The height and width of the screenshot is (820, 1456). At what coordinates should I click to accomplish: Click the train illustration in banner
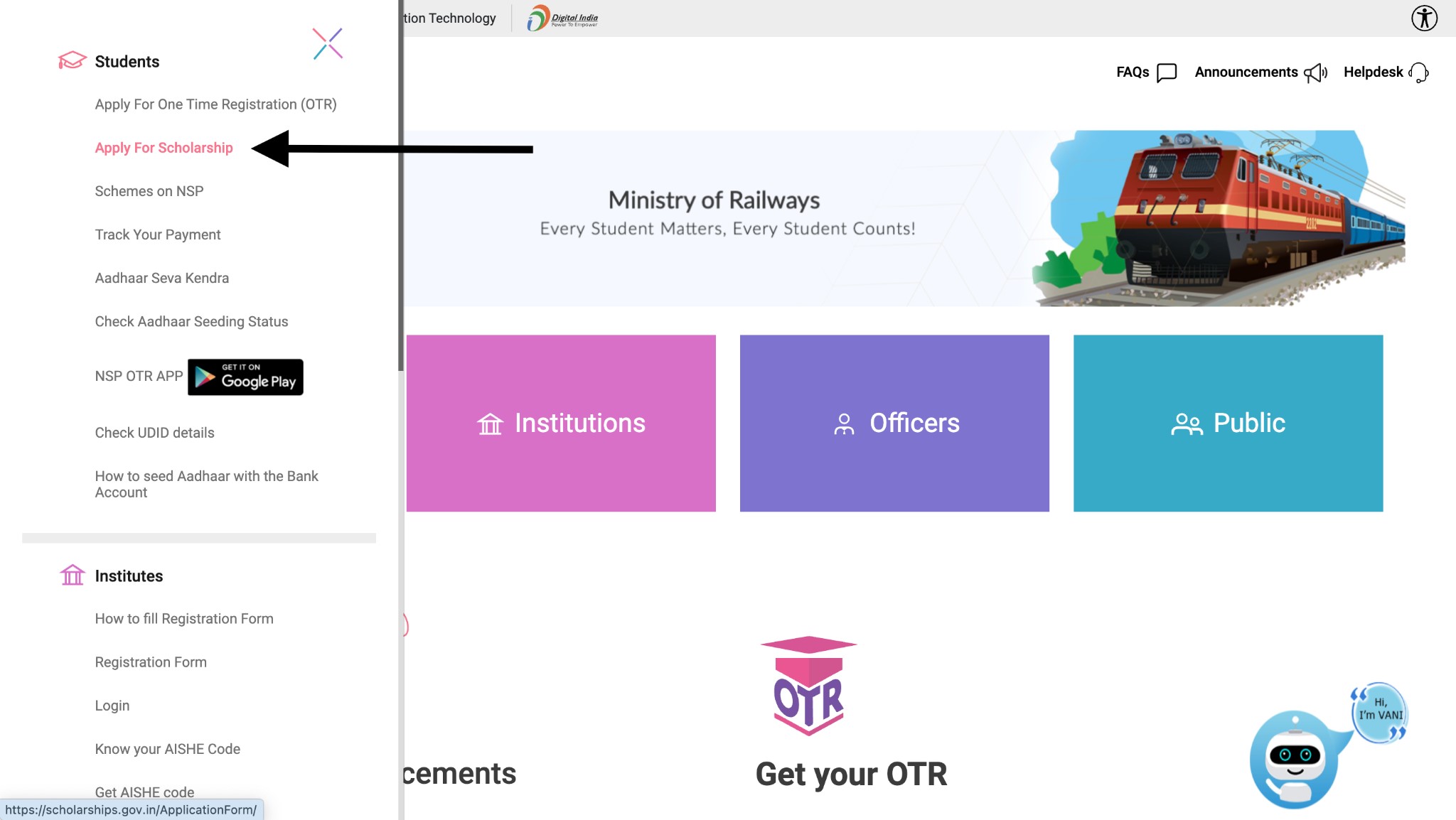pyautogui.click(x=1219, y=218)
